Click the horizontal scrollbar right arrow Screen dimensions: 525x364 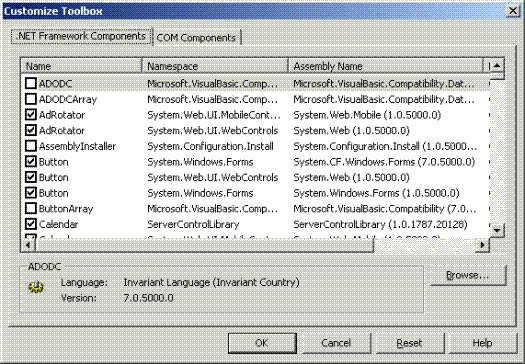click(x=482, y=245)
